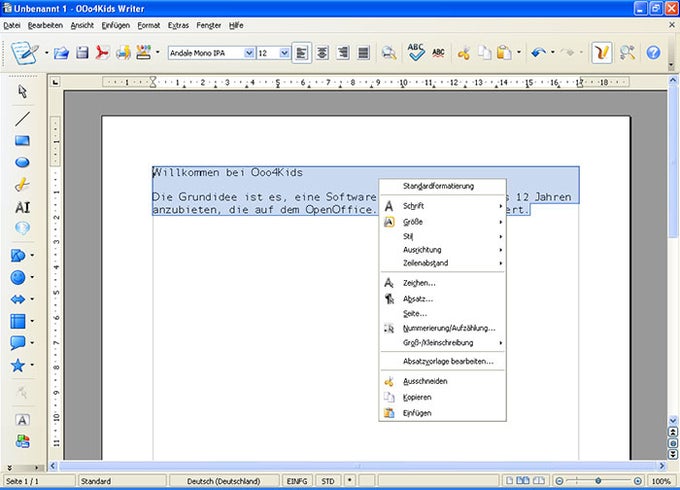The height and width of the screenshot is (490, 680).
Task: Toggle right text alignment
Action: (x=343, y=53)
